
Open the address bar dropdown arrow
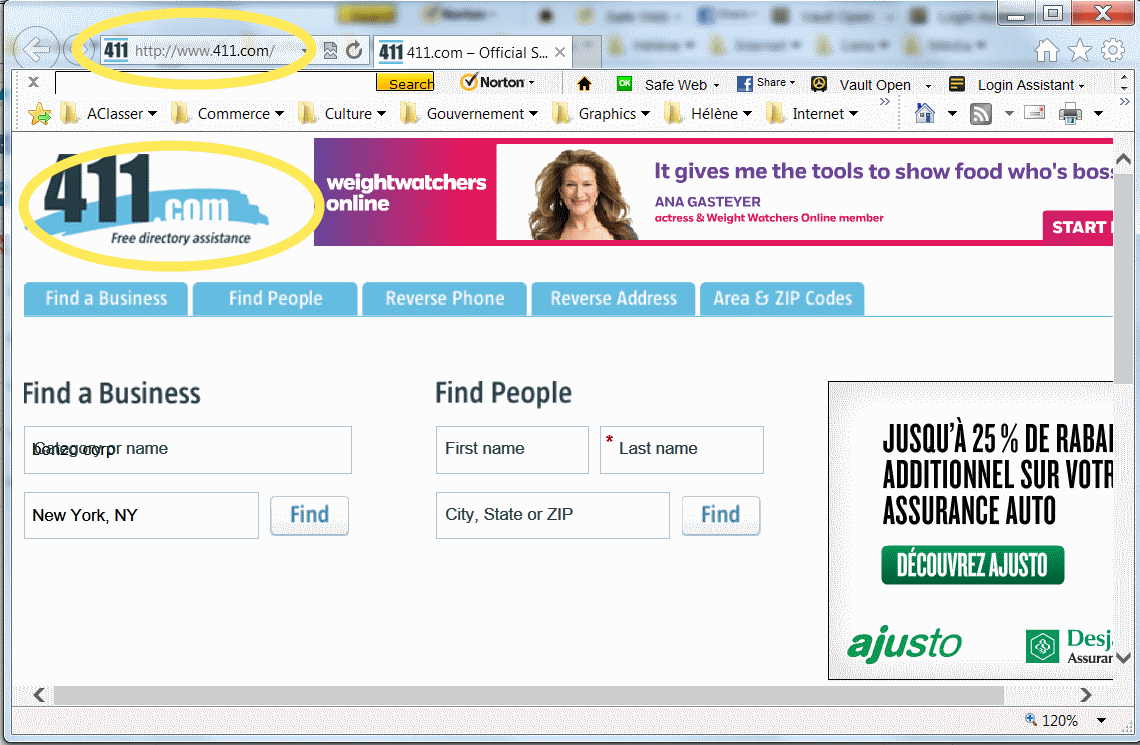coord(304,51)
